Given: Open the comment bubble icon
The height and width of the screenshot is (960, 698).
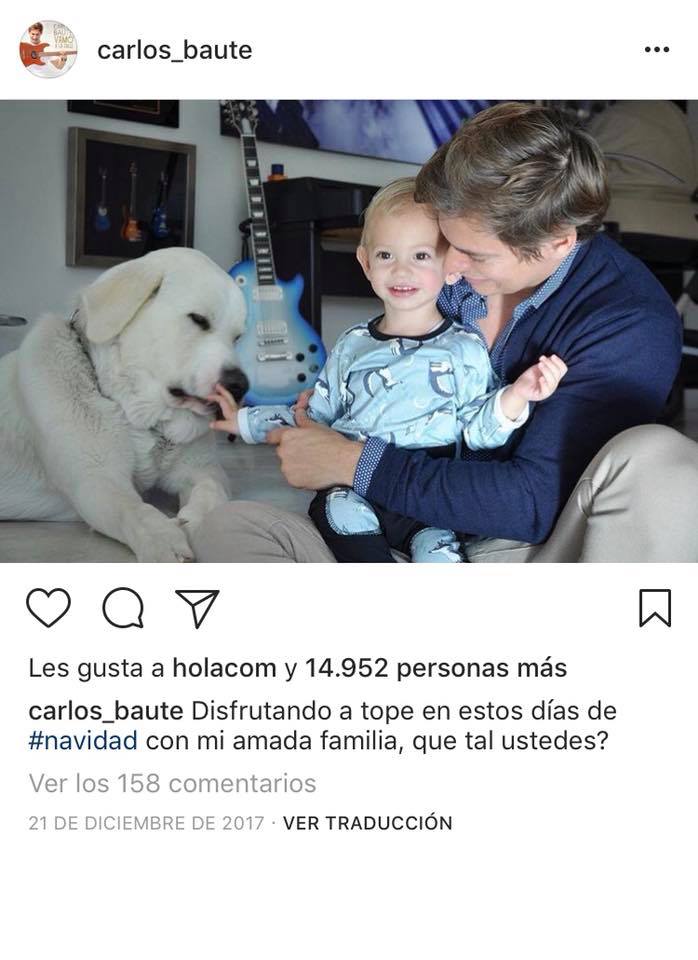Looking at the screenshot, I should [123, 608].
